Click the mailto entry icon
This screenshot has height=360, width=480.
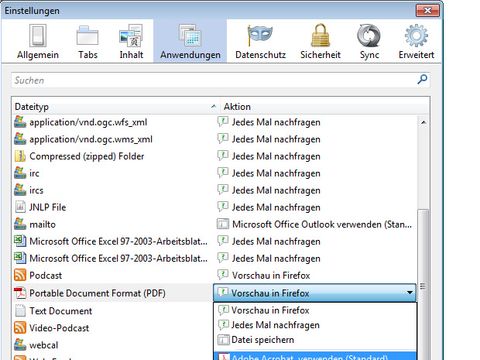tap(20, 224)
